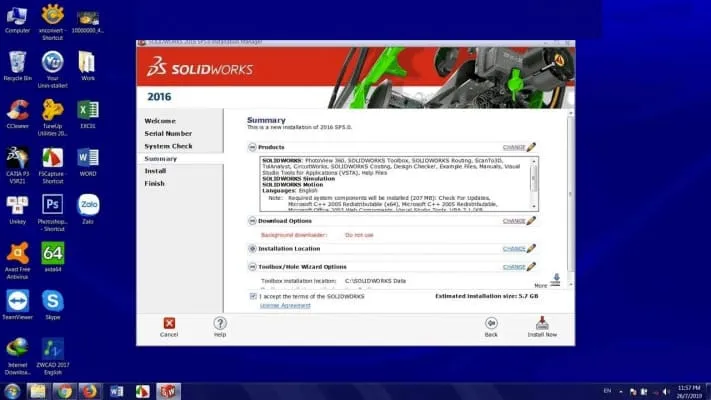Click CHANGE link for Installation Location
Viewport: 711px width, 400px height.
coord(514,249)
